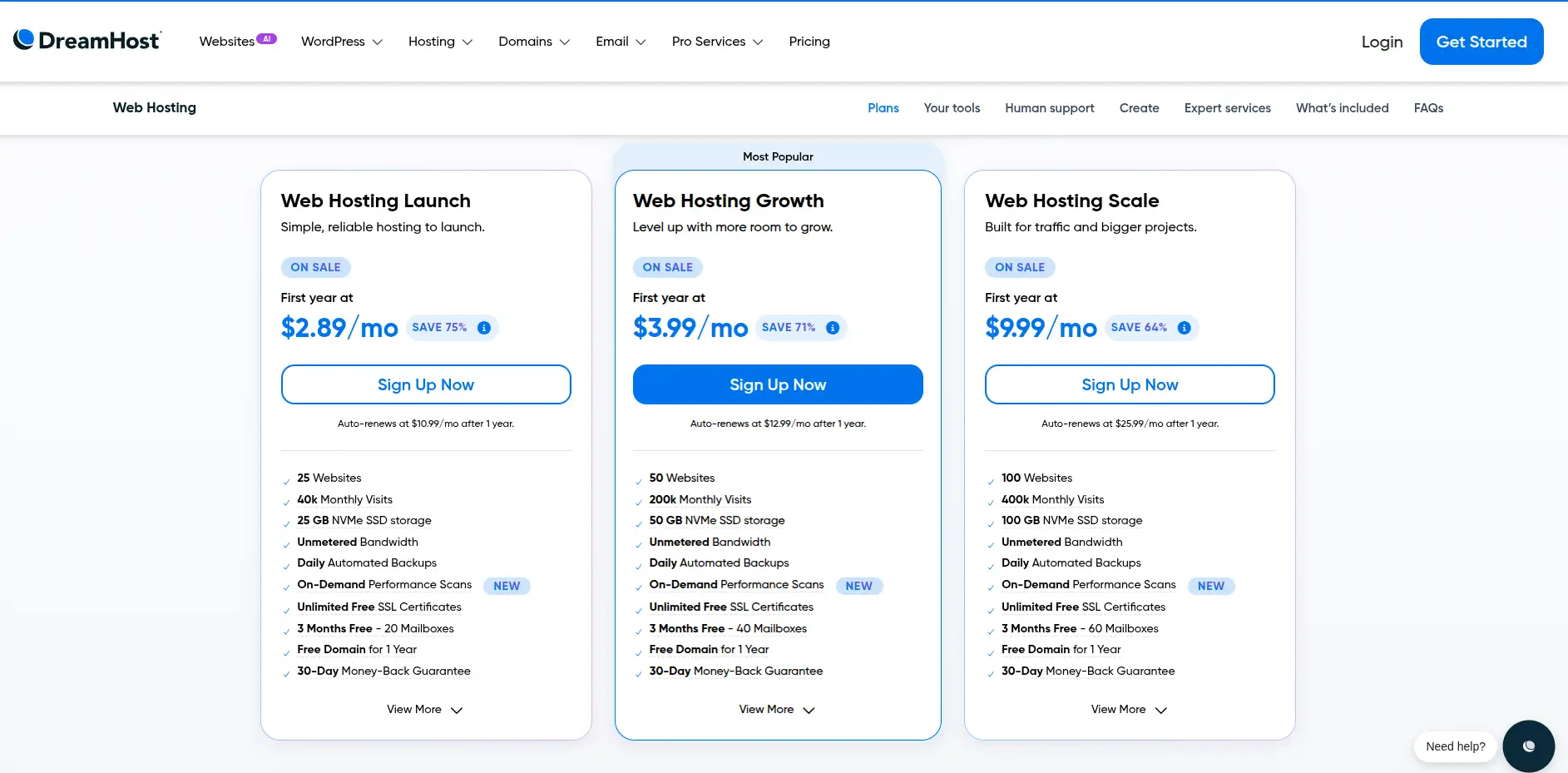Screen dimensions: 1568x773
Task: Expand the WordPress dropdown menu
Action: (342, 42)
